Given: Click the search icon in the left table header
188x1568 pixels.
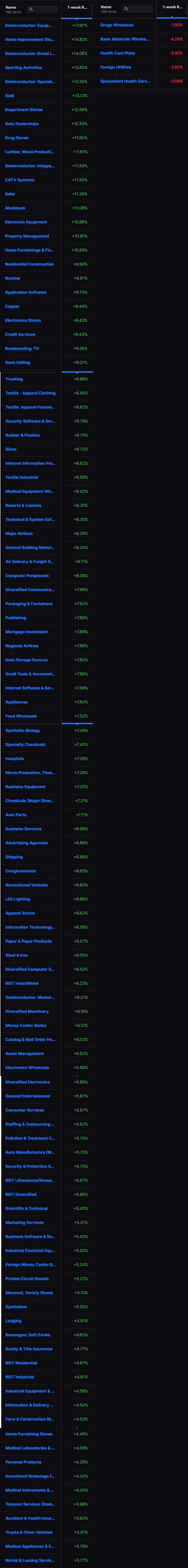Looking at the screenshot, I should [31, 9].
